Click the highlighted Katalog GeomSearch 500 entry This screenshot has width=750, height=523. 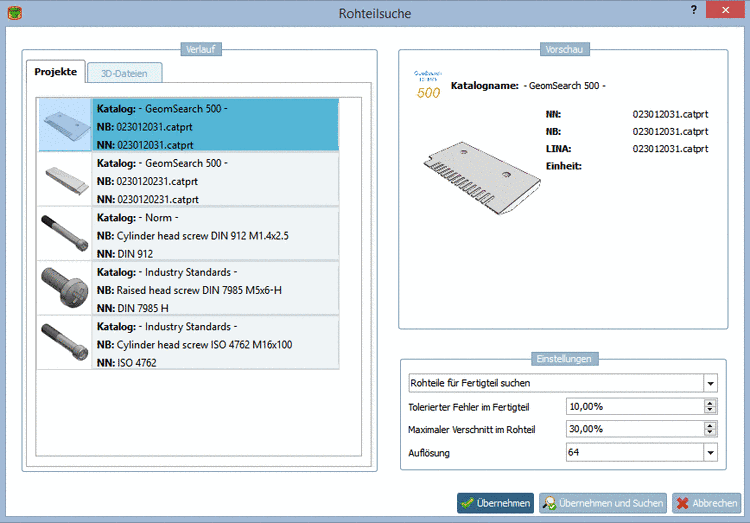click(x=216, y=125)
